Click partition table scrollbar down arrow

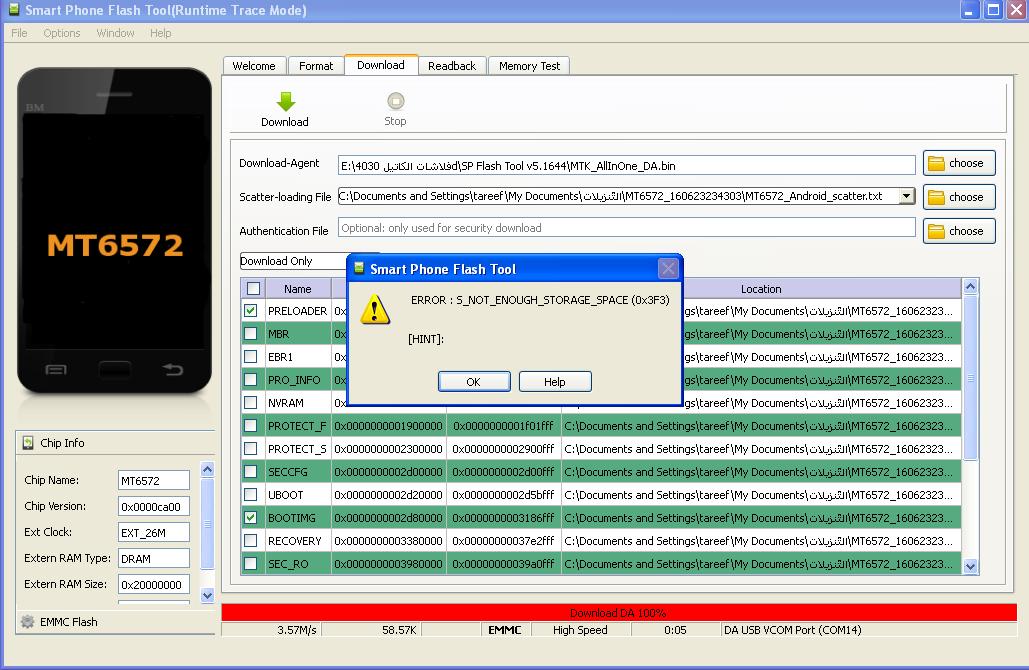(970, 566)
